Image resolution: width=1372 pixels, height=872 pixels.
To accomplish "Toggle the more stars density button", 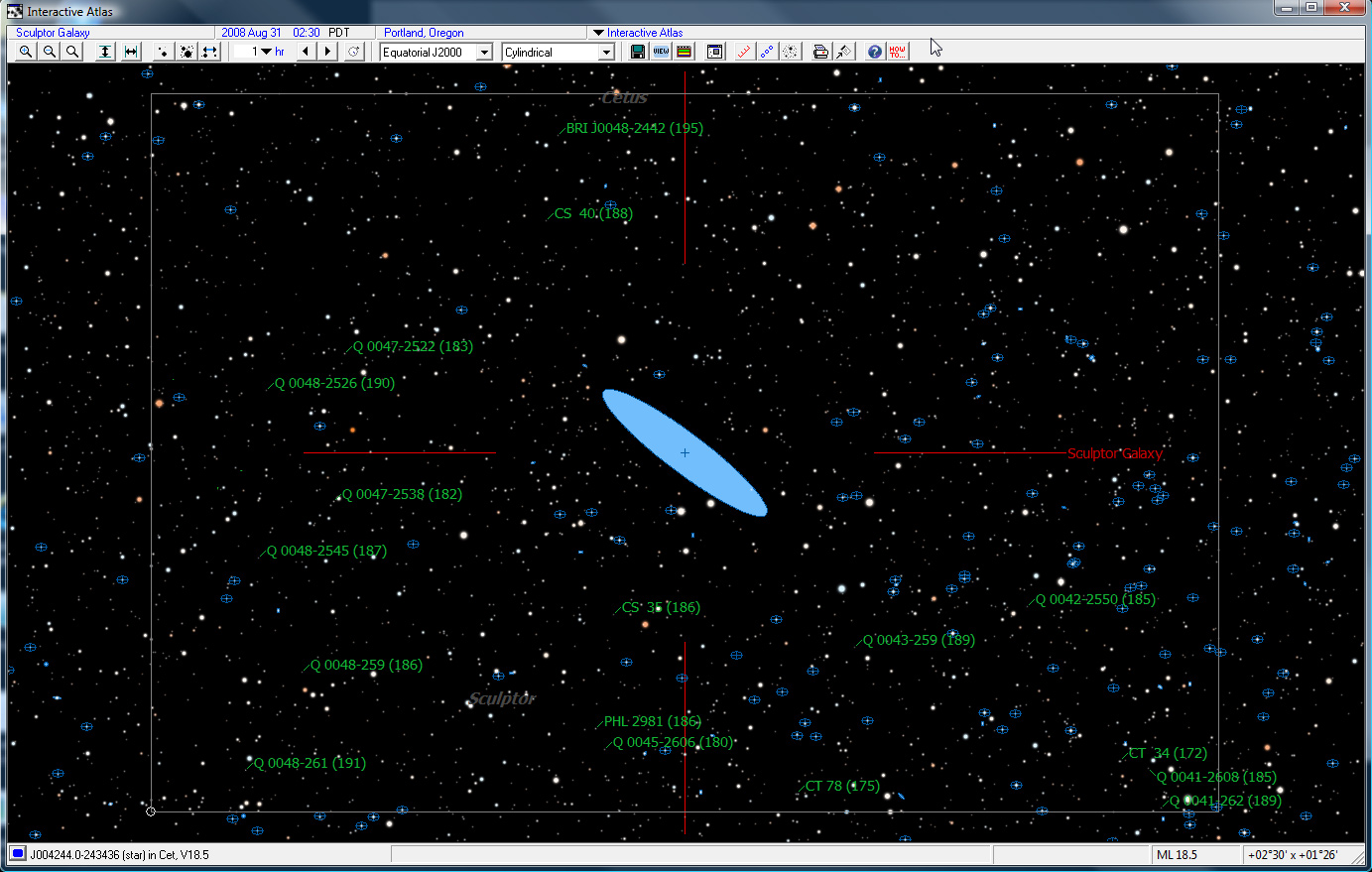I will (187, 52).
